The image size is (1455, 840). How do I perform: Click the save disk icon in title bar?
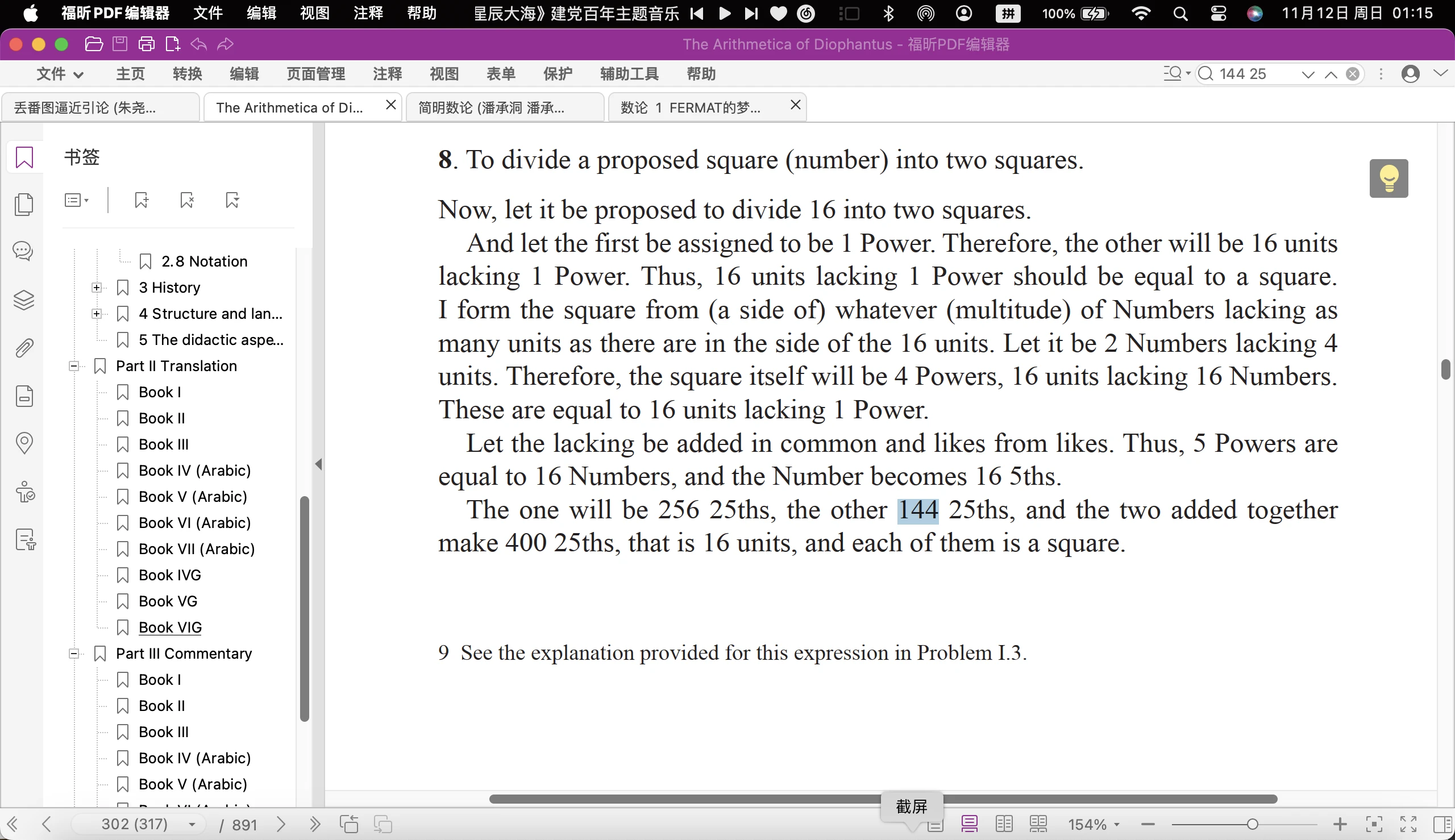tap(120, 44)
